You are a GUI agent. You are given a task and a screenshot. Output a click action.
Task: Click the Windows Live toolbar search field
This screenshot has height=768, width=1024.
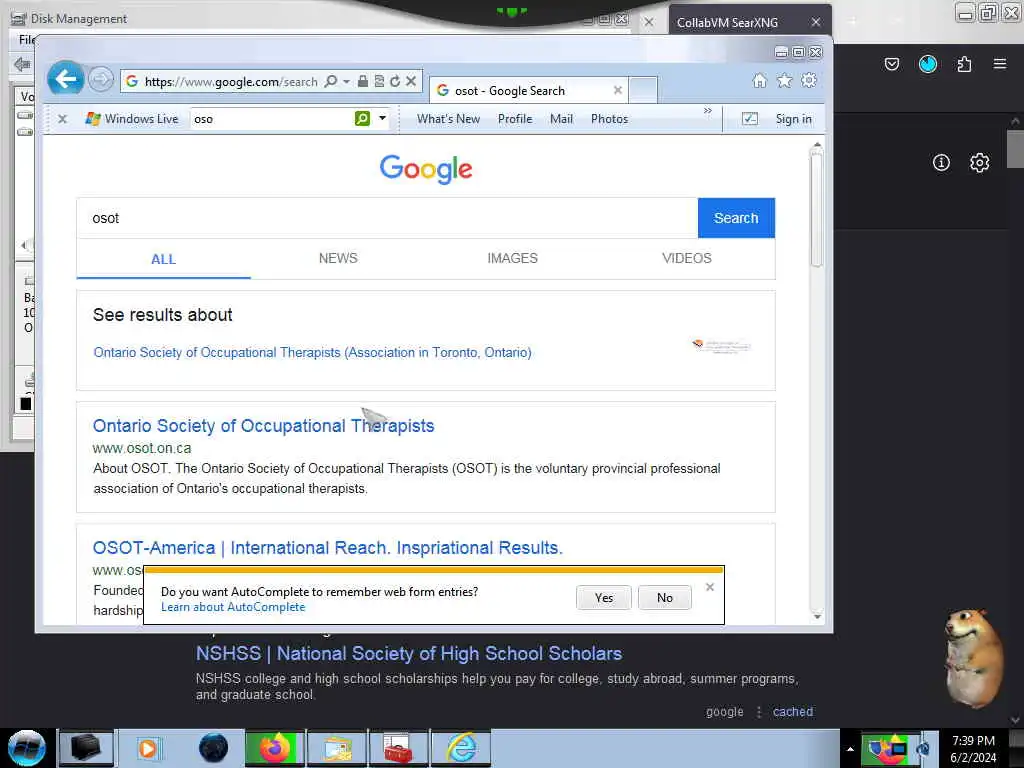[x=272, y=119]
